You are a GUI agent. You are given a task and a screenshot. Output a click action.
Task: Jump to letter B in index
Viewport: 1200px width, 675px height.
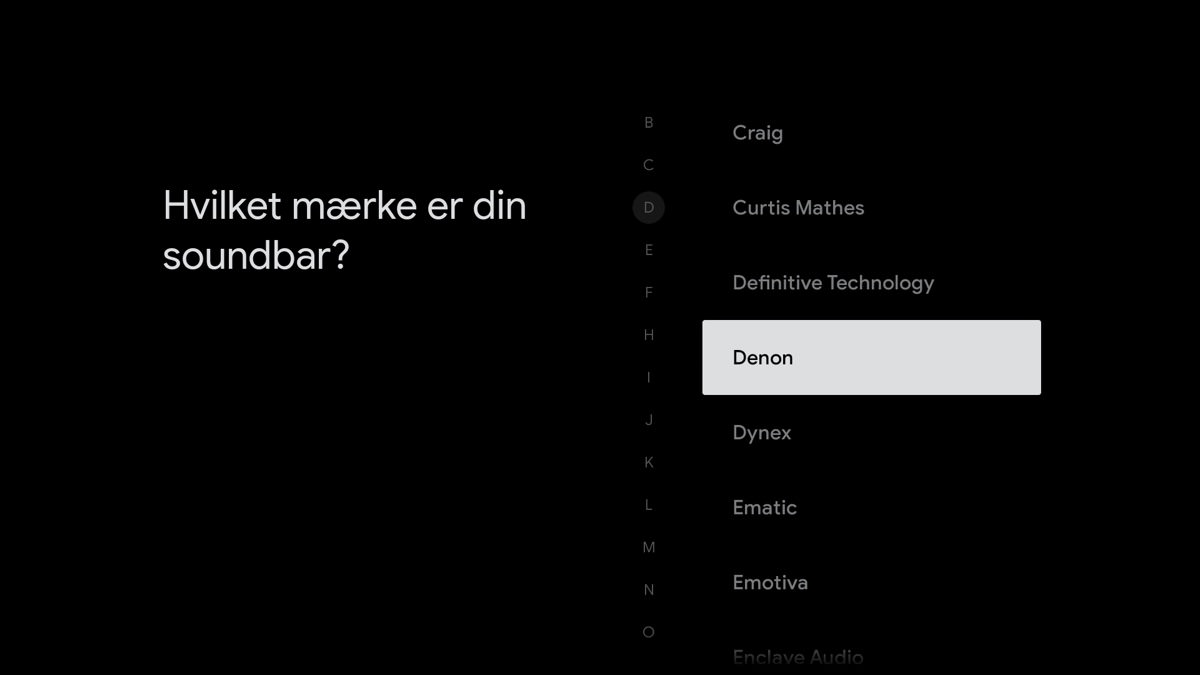coord(648,123)
